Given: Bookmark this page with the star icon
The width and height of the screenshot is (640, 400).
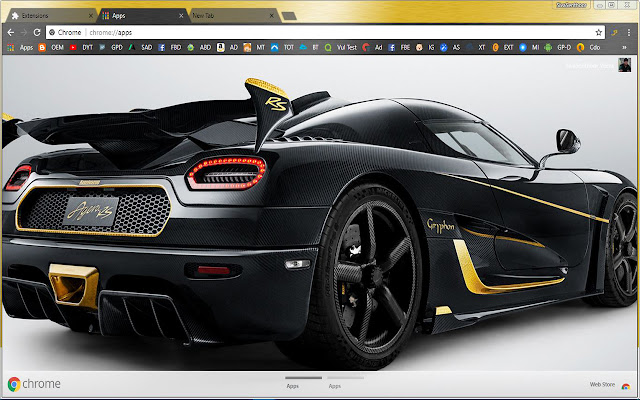Looking at the screenshot, I should pyautogui.click(x=598, y=32).
